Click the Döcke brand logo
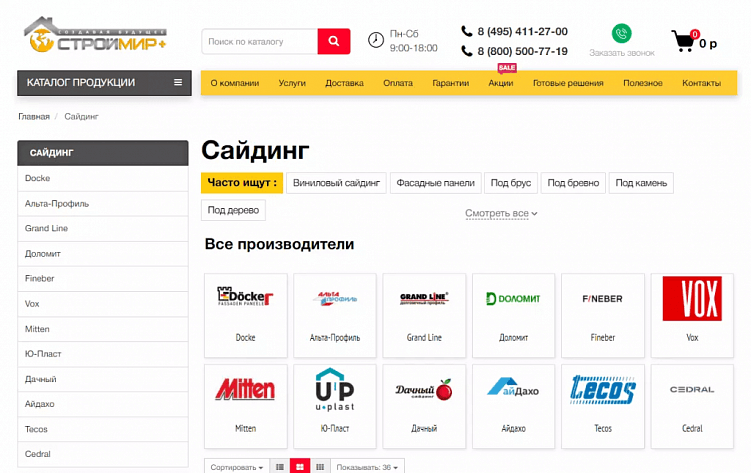 click(x=245, y=297)
